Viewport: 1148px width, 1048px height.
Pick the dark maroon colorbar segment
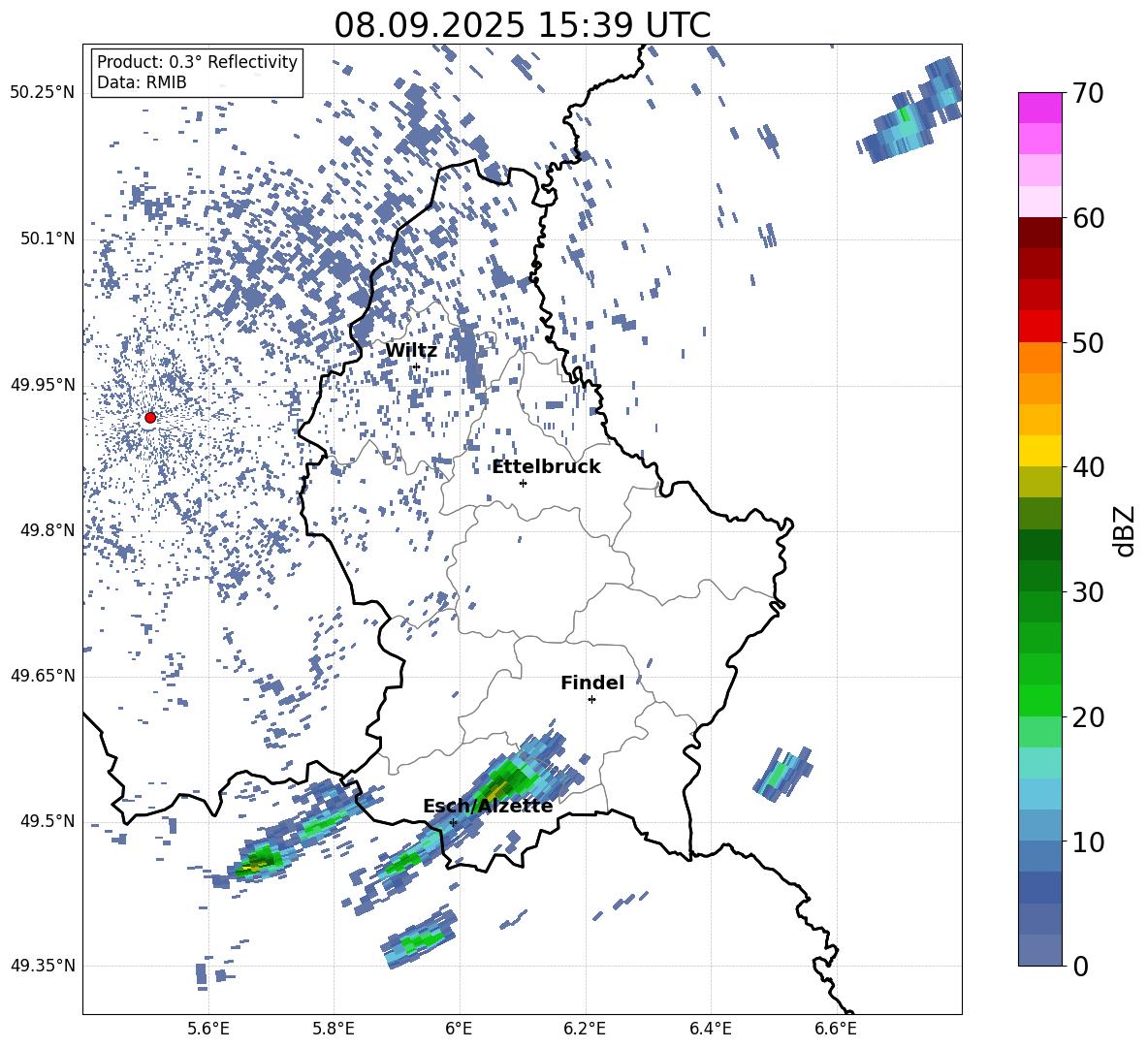(1039, 233)
